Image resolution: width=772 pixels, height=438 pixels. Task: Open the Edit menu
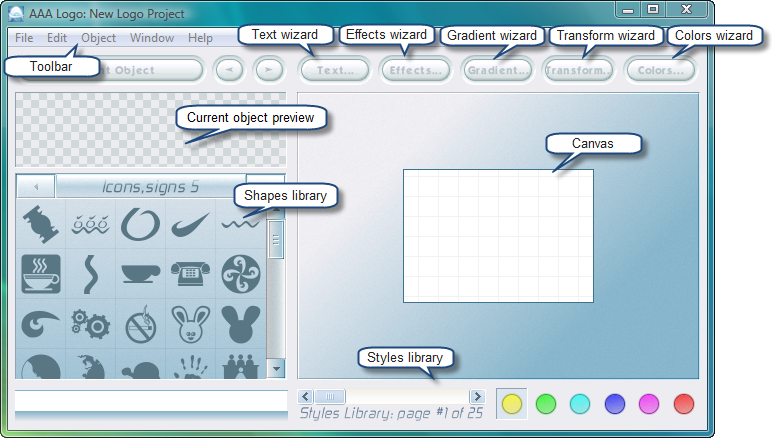(x=57, y=38)
